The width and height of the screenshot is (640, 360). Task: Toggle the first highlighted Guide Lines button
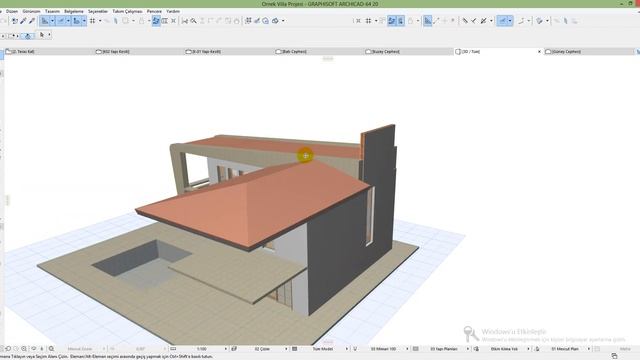tap(44, 21)
